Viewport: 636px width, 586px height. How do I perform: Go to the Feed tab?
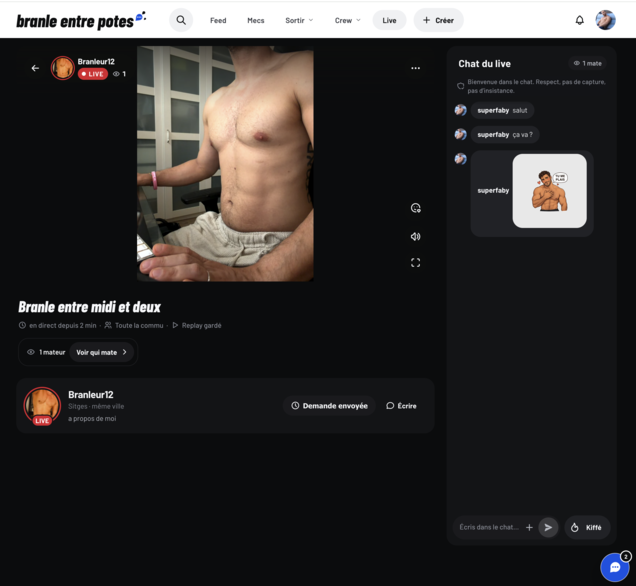tap(218, 20)
